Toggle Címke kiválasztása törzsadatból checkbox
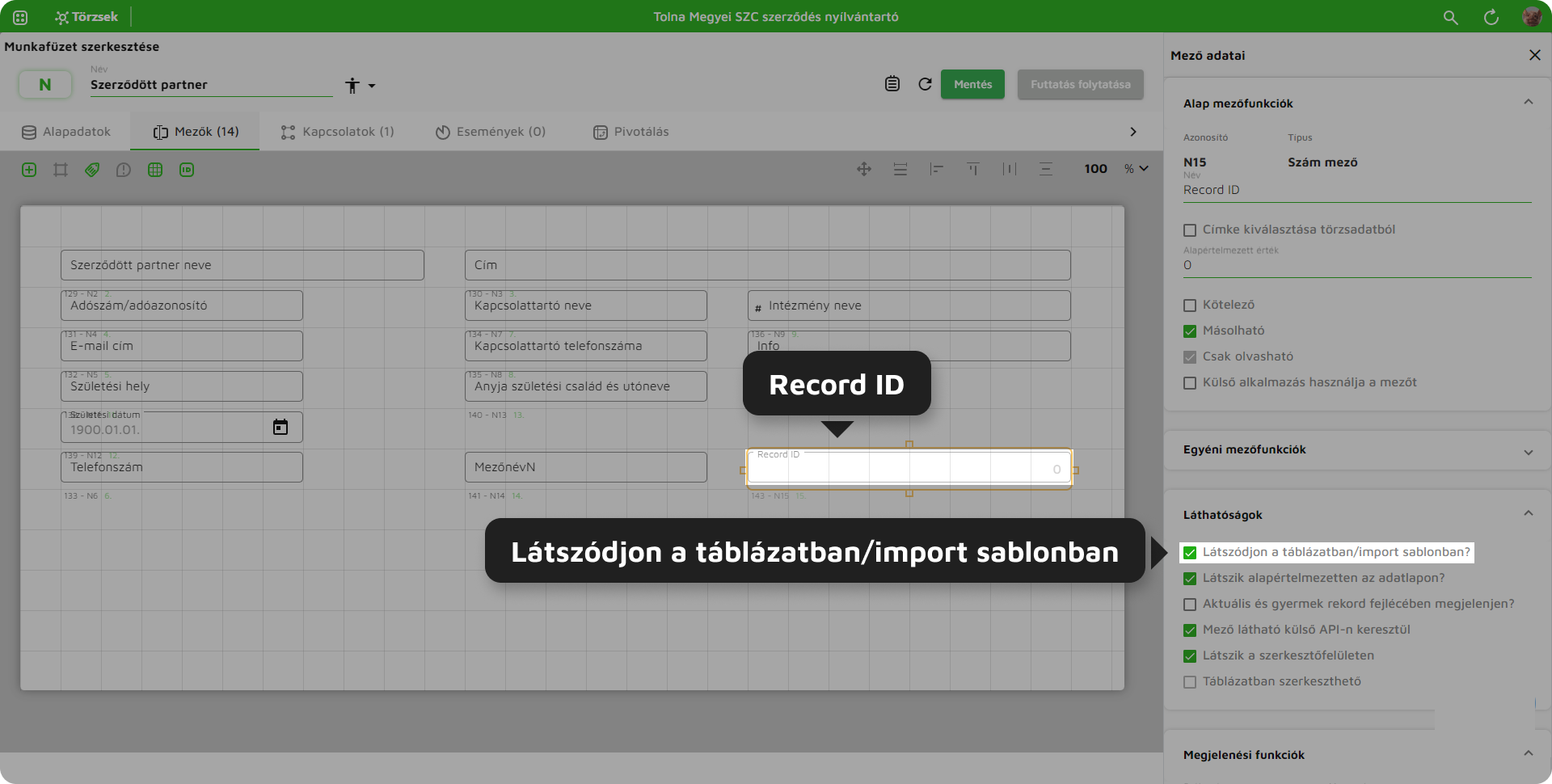The width and height of the screenshot is (1552, 784). tap(1190, 230)
